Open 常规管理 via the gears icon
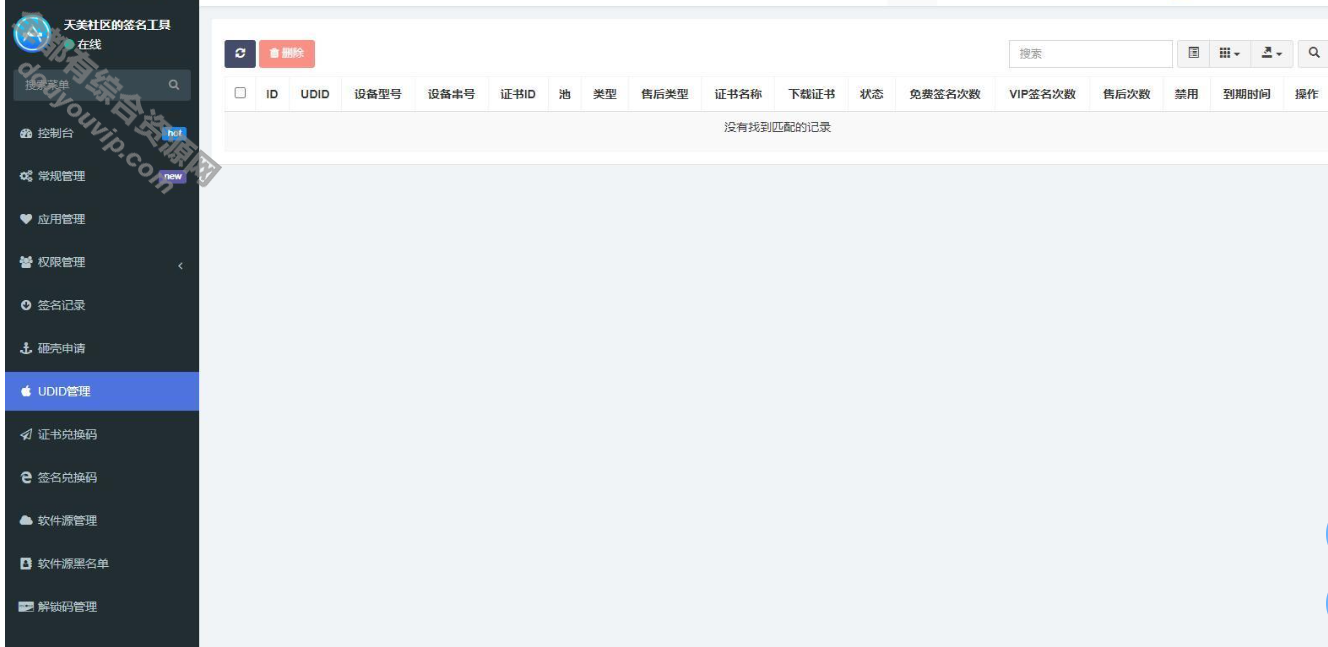Image resolution: width=1328 pixels, height=647 pixels. coord(27,176)
